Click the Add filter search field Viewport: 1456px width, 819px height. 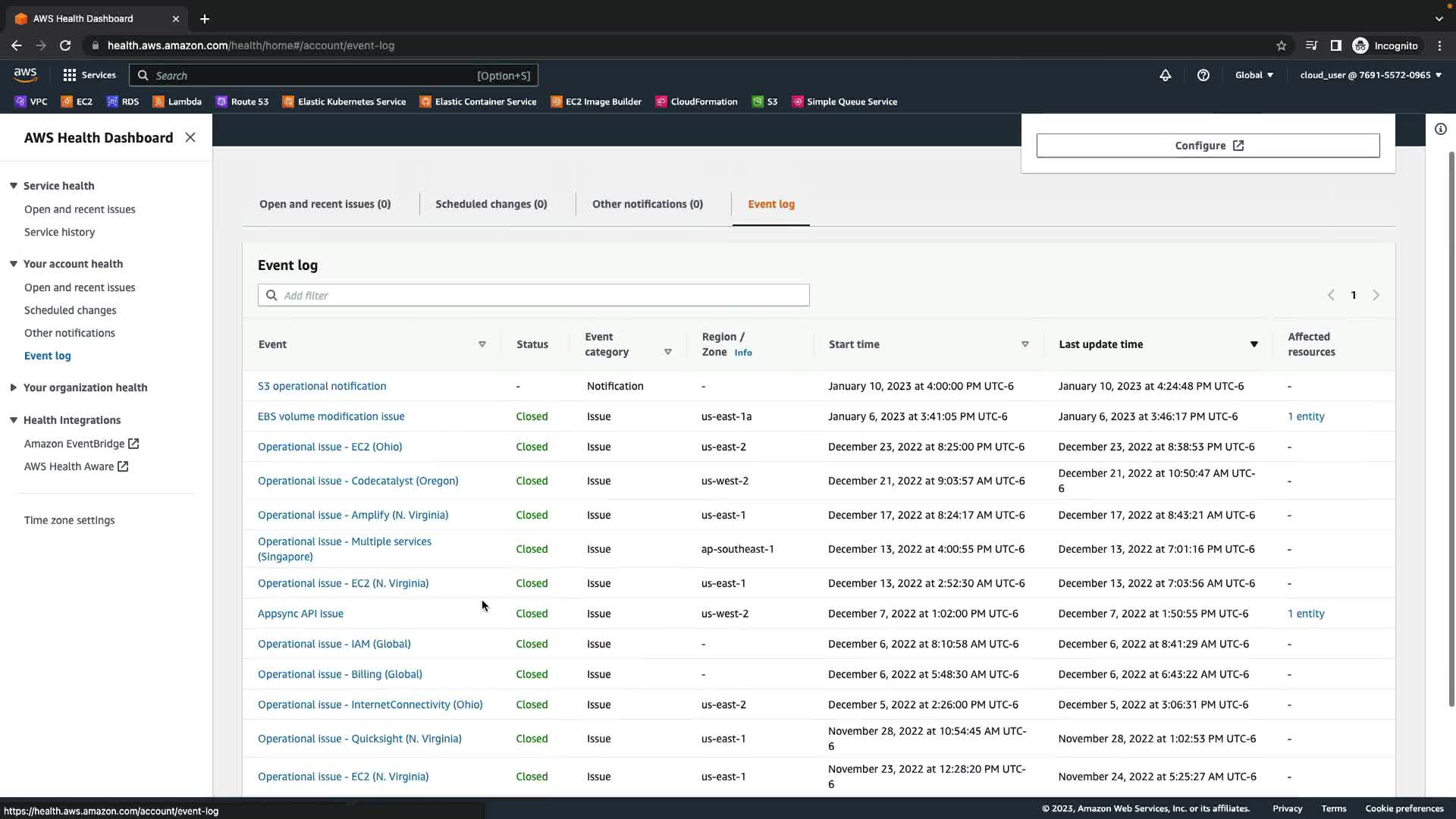point(533,296)
